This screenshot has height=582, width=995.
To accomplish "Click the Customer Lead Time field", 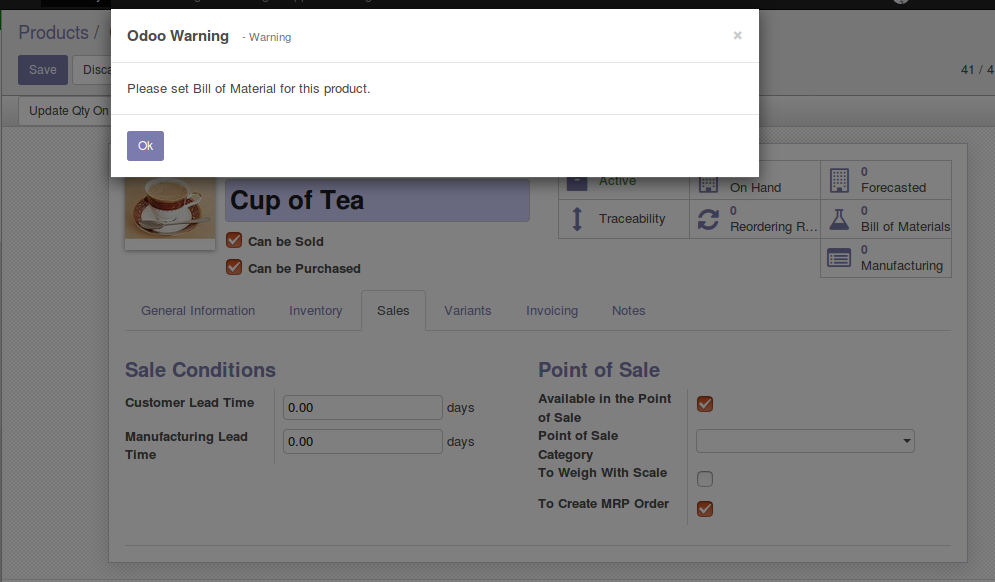I will click(362, 408).
